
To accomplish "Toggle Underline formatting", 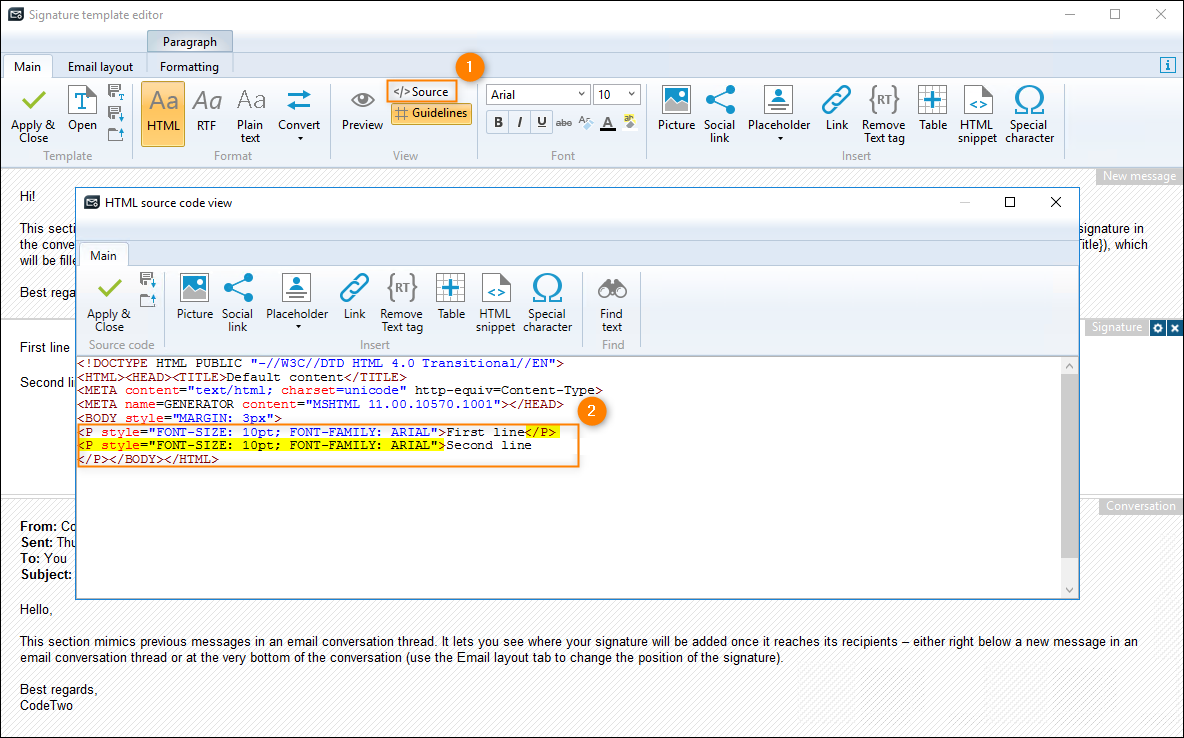I will [541, 122].
